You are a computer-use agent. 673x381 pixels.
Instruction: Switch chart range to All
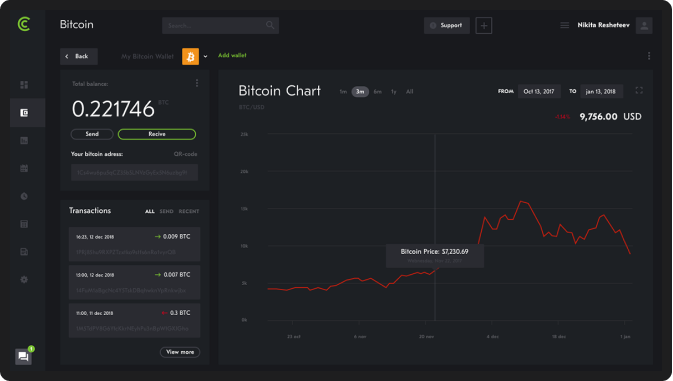coord(409,91)
